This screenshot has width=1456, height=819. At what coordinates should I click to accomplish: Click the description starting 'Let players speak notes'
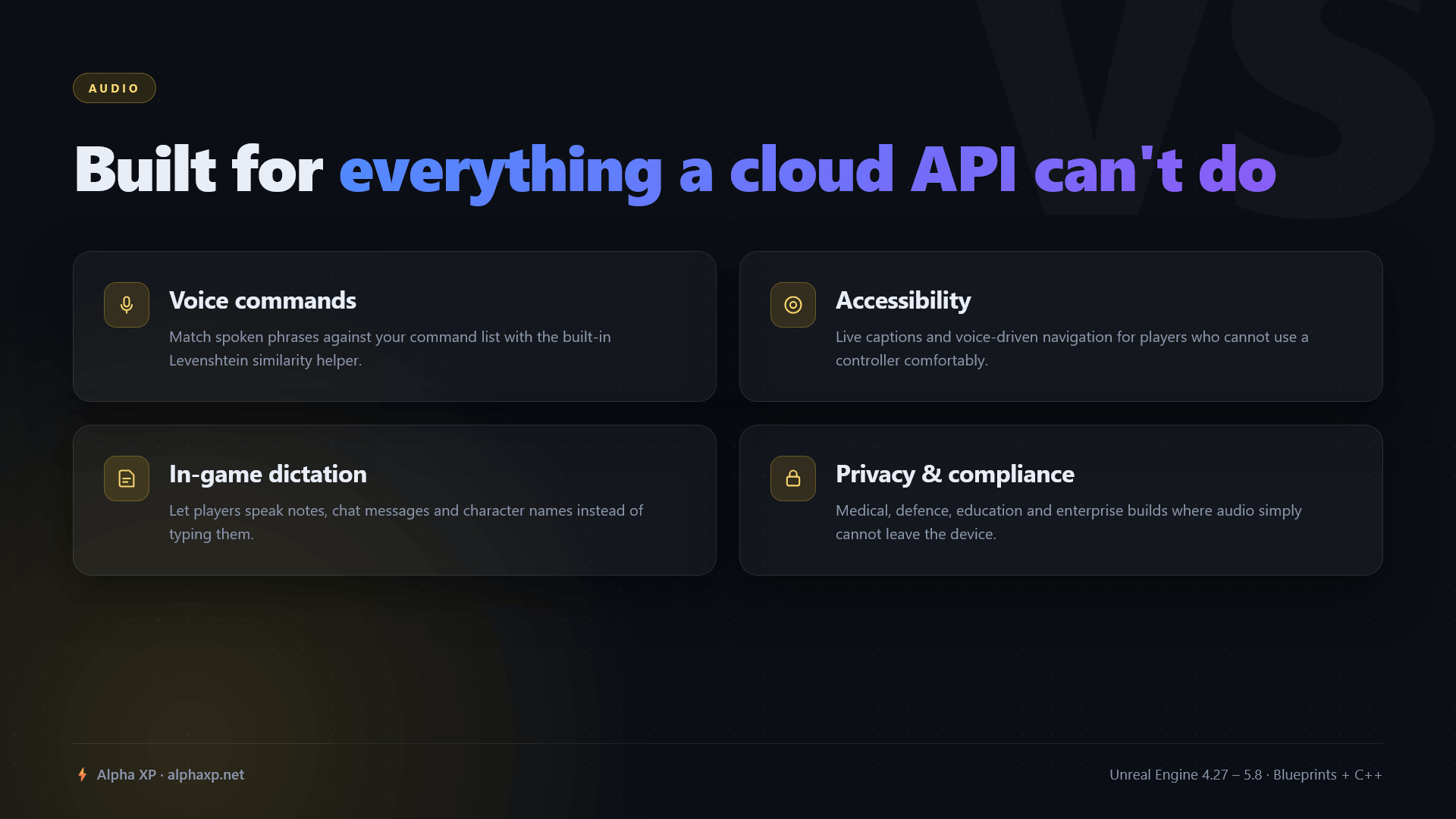(406, 522)
